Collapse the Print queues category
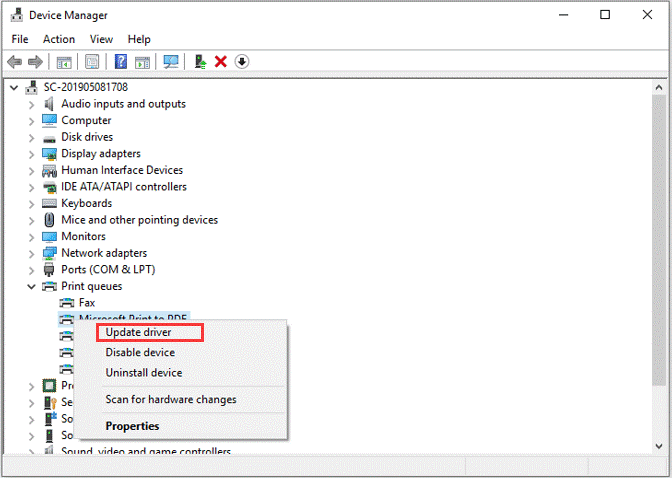This screenshot has height=478, width=672. click(31, 286)
